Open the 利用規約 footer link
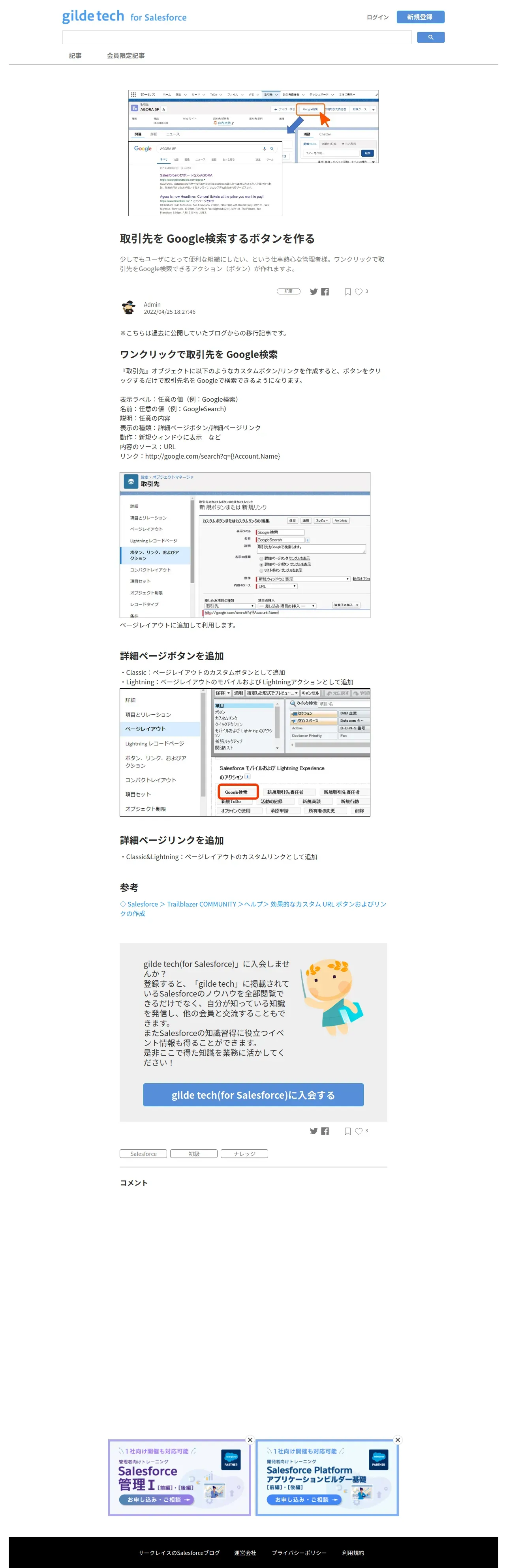 [353, 1552]
